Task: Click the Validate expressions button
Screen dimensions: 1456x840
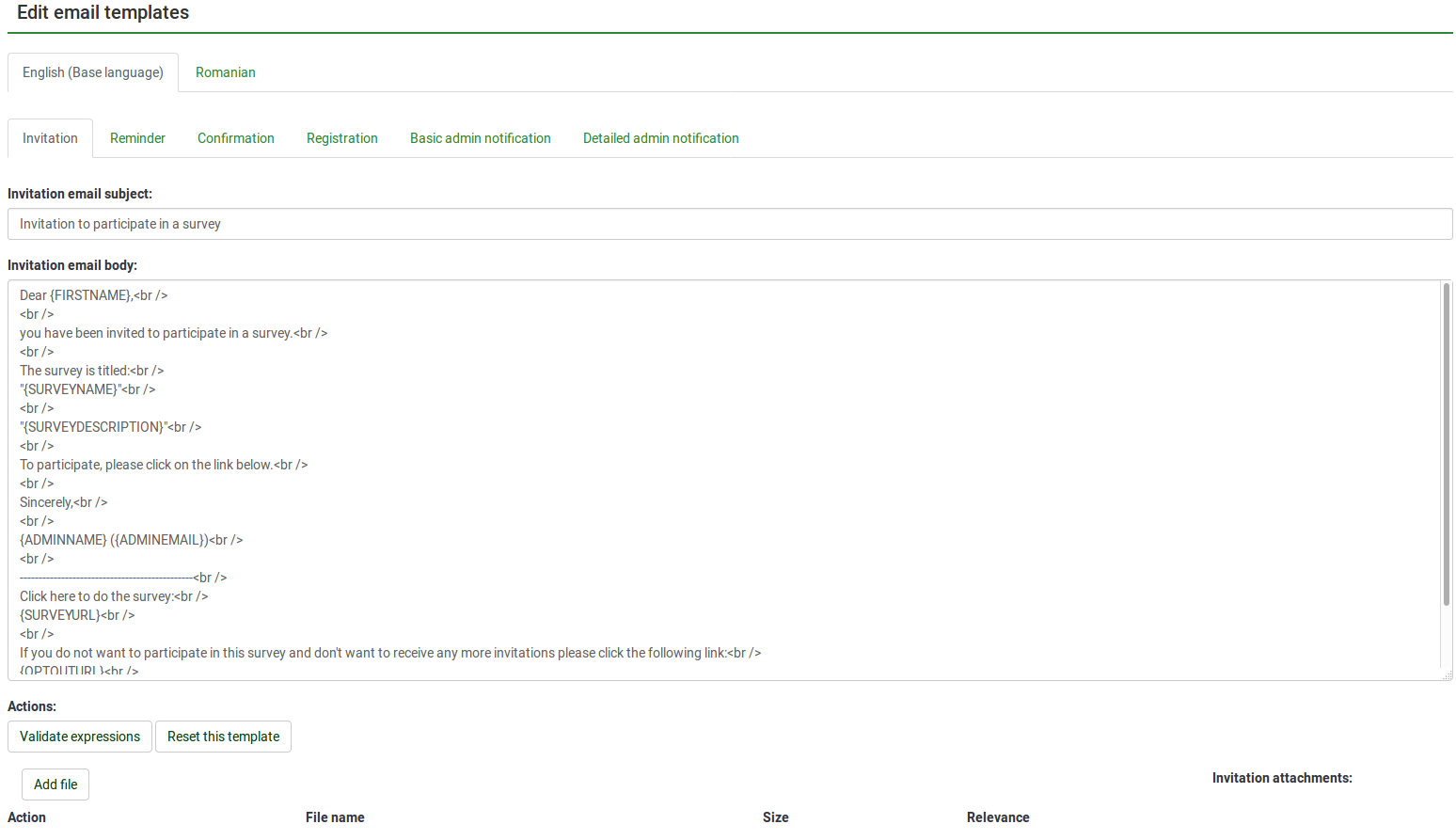Action: click(80, 737)
